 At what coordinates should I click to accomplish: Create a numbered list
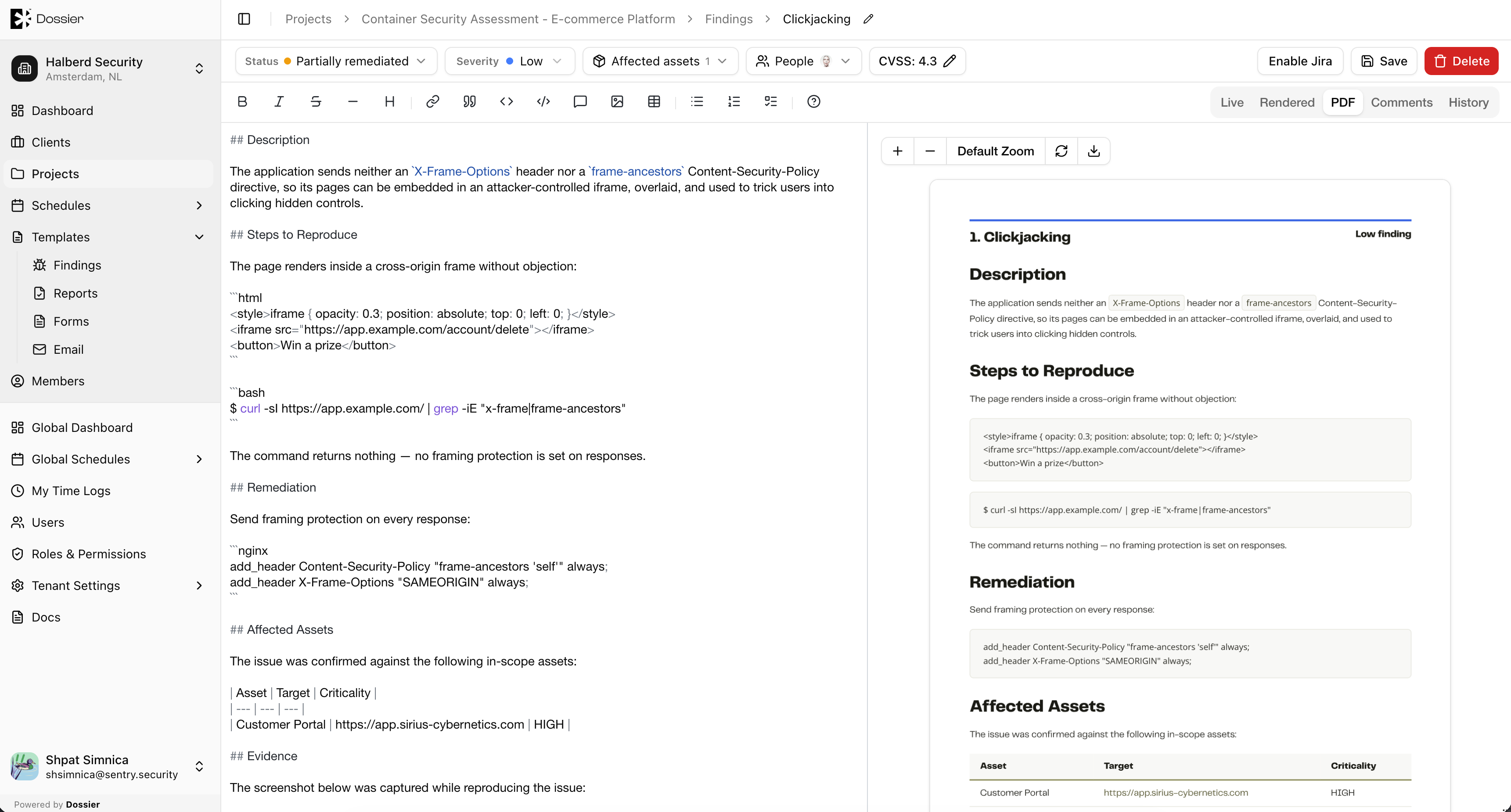click(x=734, y=101)
